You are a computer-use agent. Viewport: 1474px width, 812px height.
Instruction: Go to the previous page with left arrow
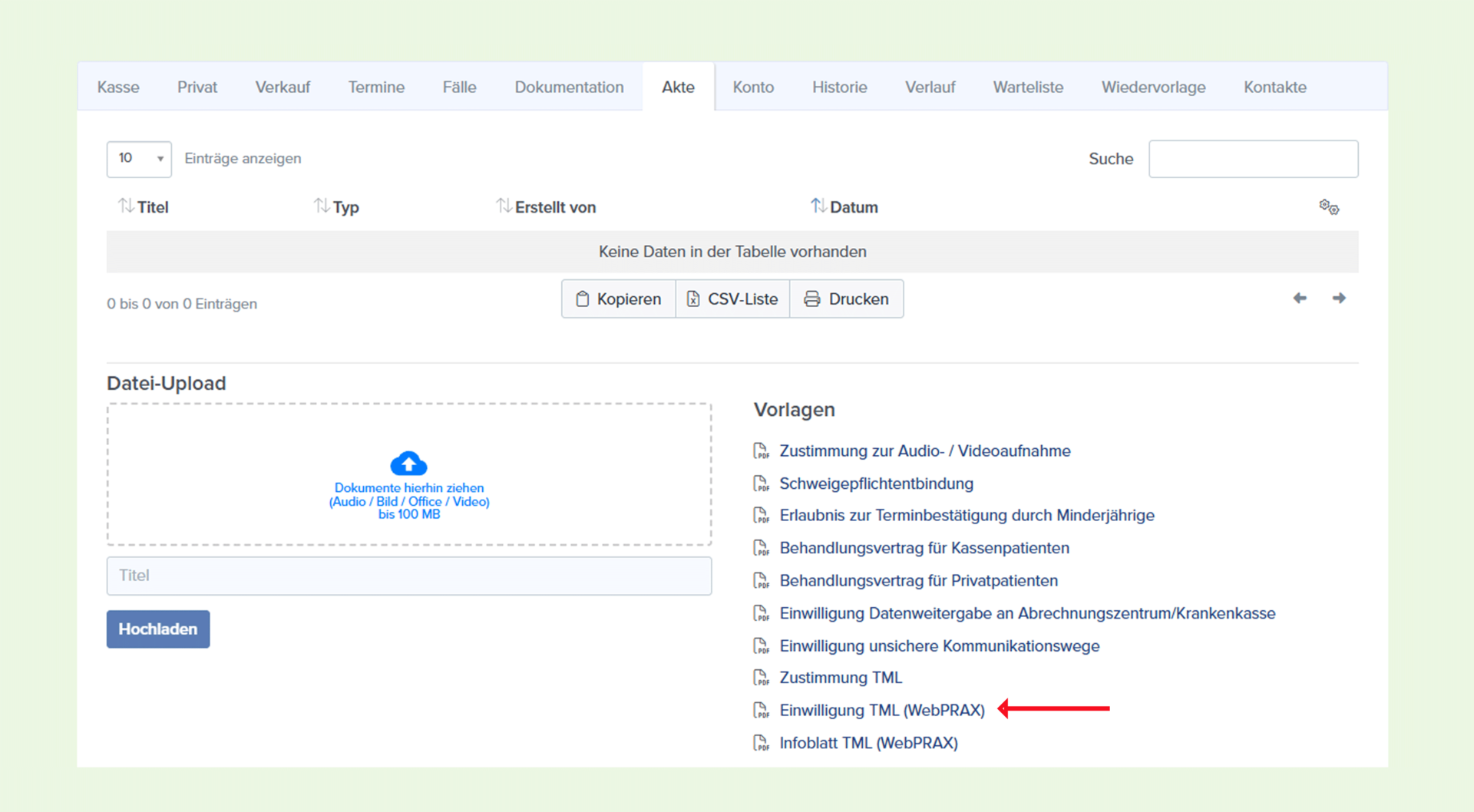point(1300,298)
